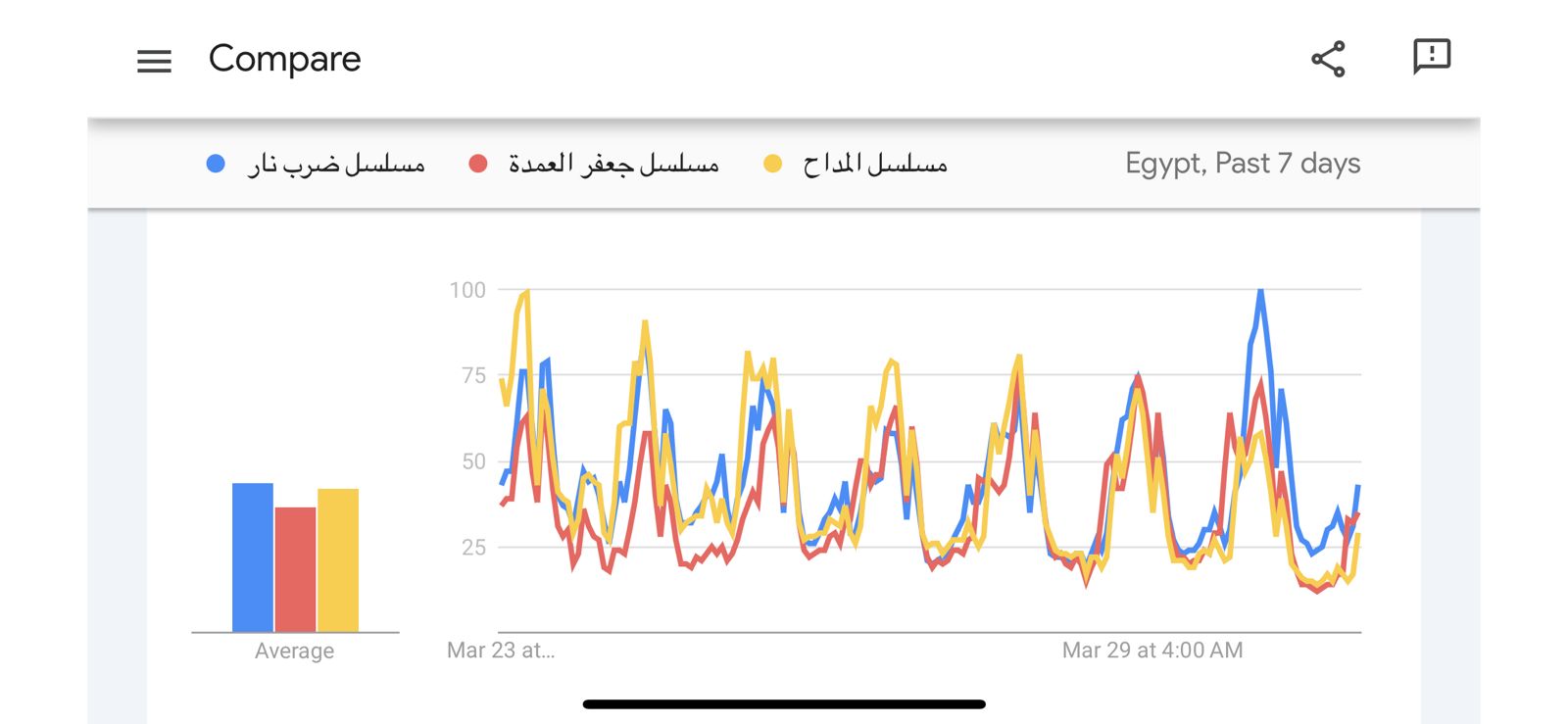This screenshot has height=724, width=1568.
Task: Click the blue line's highest peak at 100
Action: [x=1260, y=292]
